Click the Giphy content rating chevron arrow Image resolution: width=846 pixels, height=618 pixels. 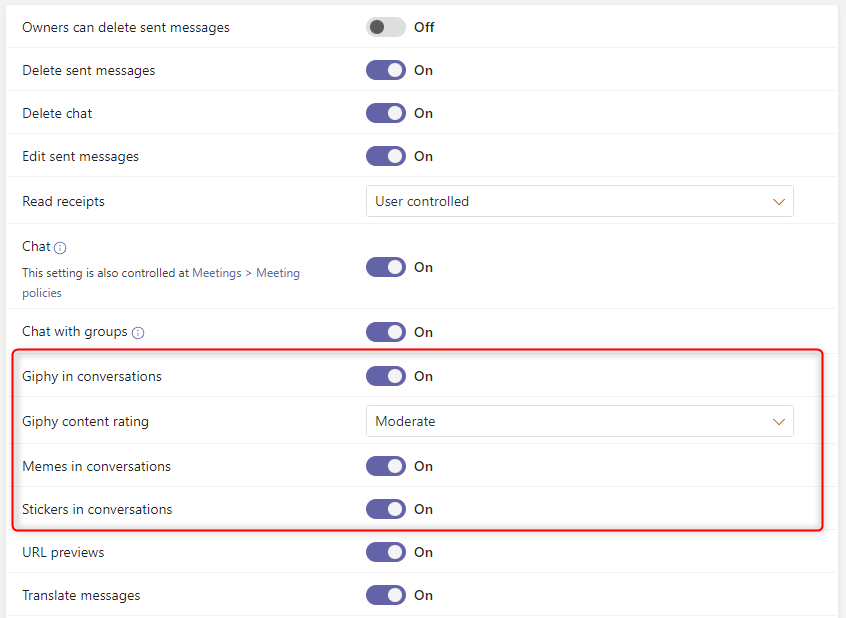(x=779, y=421)
